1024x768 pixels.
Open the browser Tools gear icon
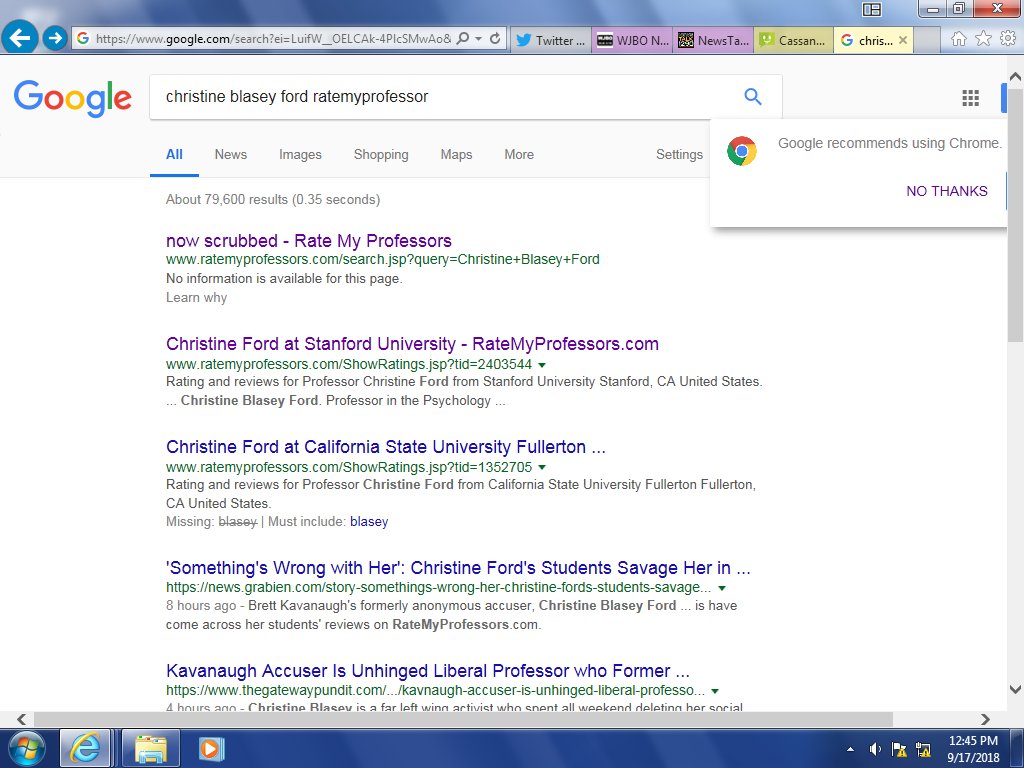tap(1008, 39)
